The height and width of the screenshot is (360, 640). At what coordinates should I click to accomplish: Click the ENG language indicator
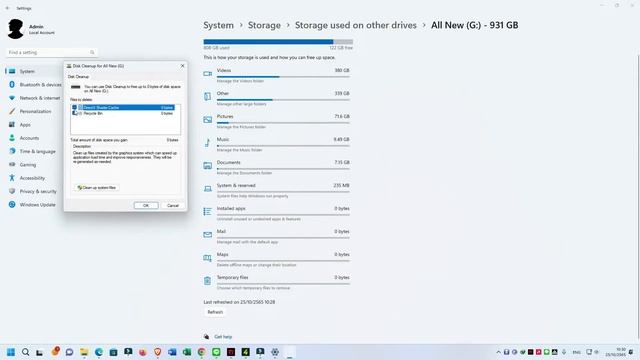576,352
